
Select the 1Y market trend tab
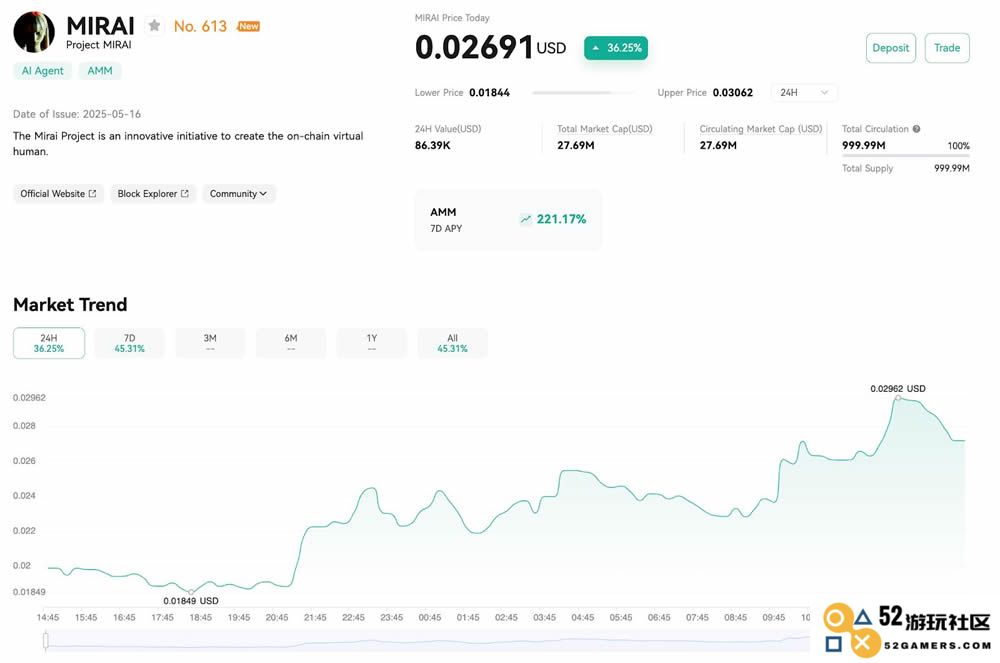click(x=372, y=343)
